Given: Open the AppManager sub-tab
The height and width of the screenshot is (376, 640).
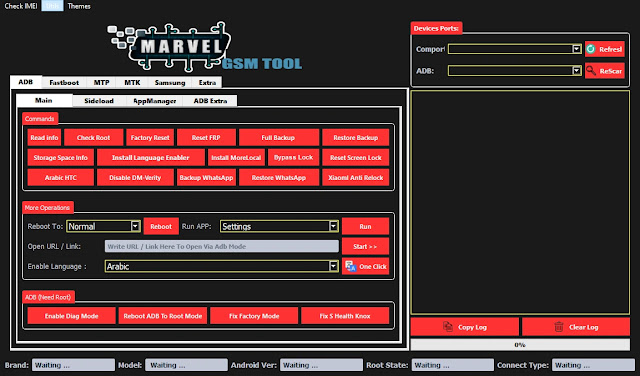Looking at the screenshot, I should click(x=155, y=101).
